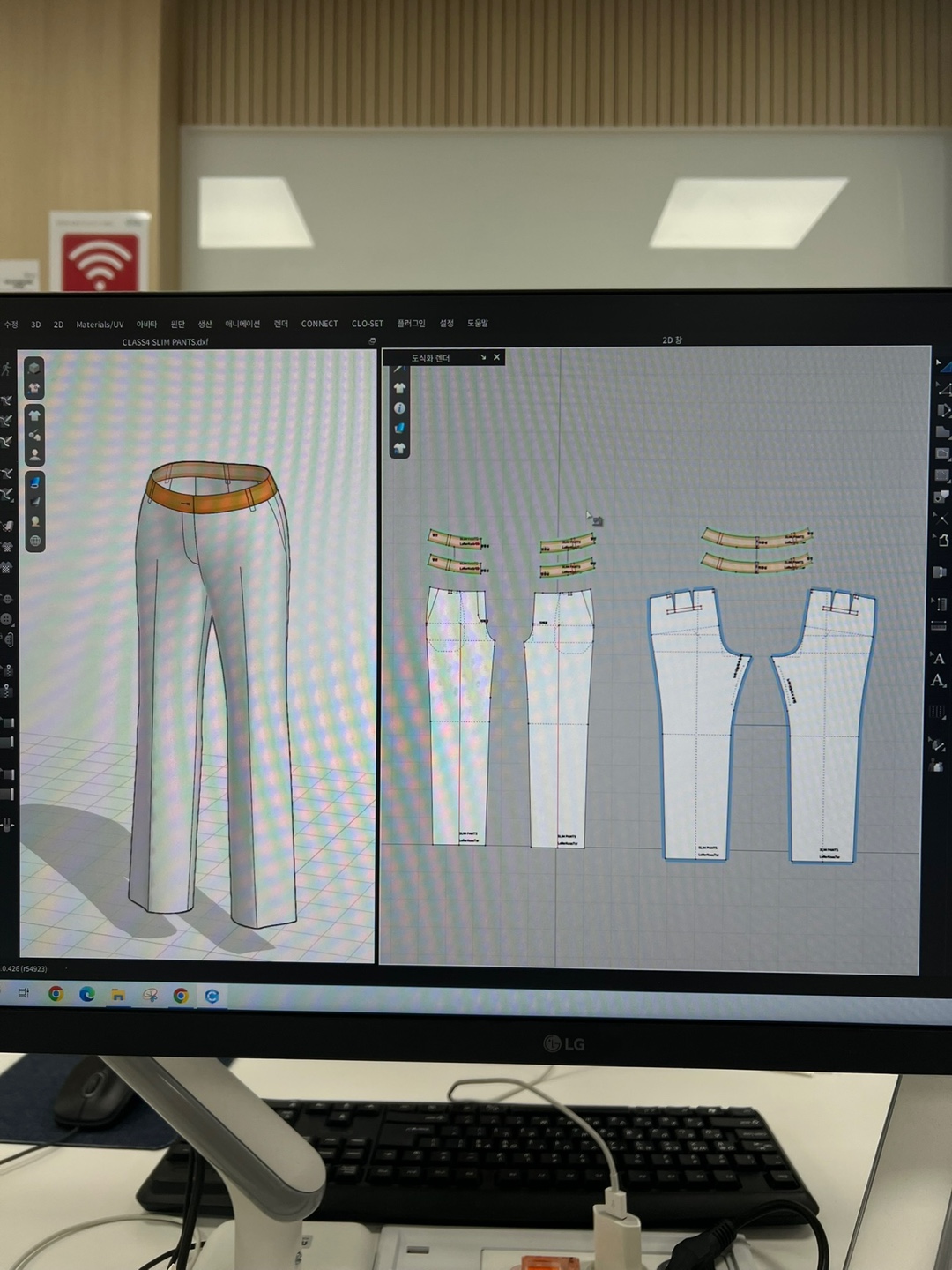Click the blue garment icon in 2D toolbar

coord(399,428)
